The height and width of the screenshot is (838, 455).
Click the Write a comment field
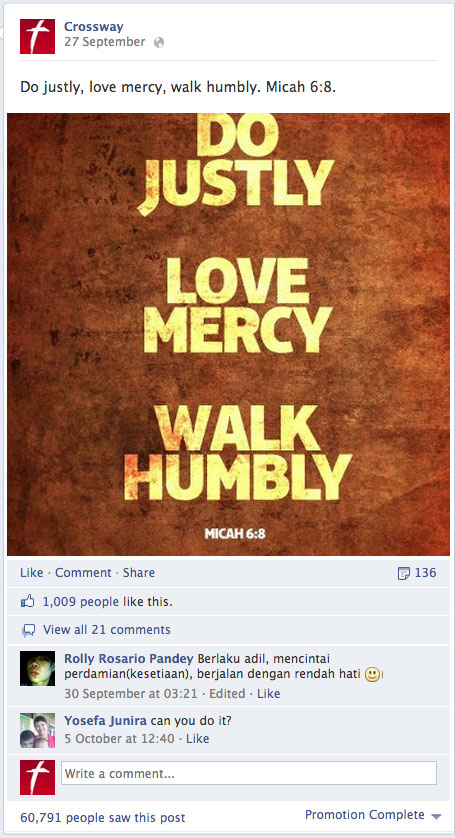[x=249, y=773]
